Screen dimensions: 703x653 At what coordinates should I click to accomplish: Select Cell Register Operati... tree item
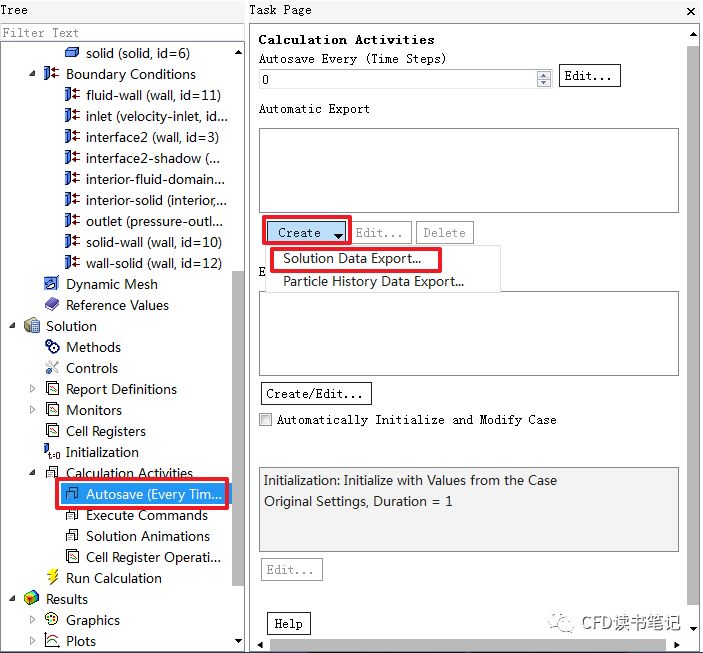point(153,557)
